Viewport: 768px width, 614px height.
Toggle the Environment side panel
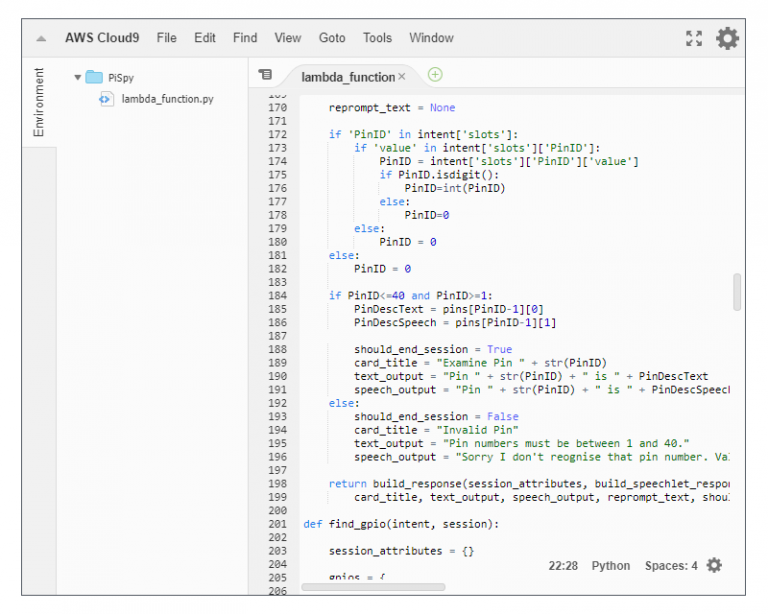tap(39, 102)
